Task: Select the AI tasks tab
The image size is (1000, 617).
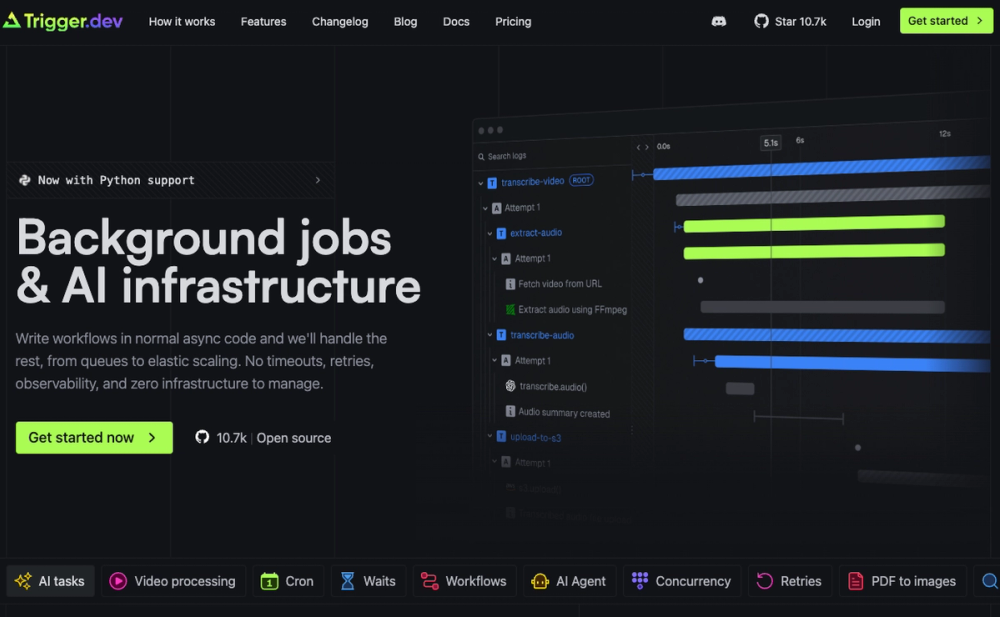Action: 50,581
